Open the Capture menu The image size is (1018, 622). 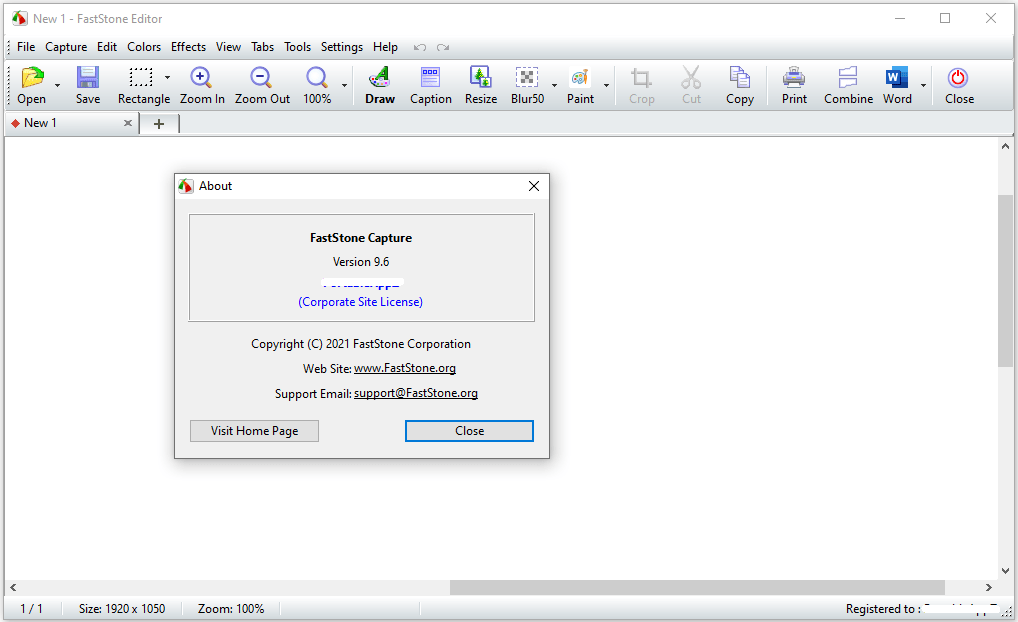tap(66, 47)
